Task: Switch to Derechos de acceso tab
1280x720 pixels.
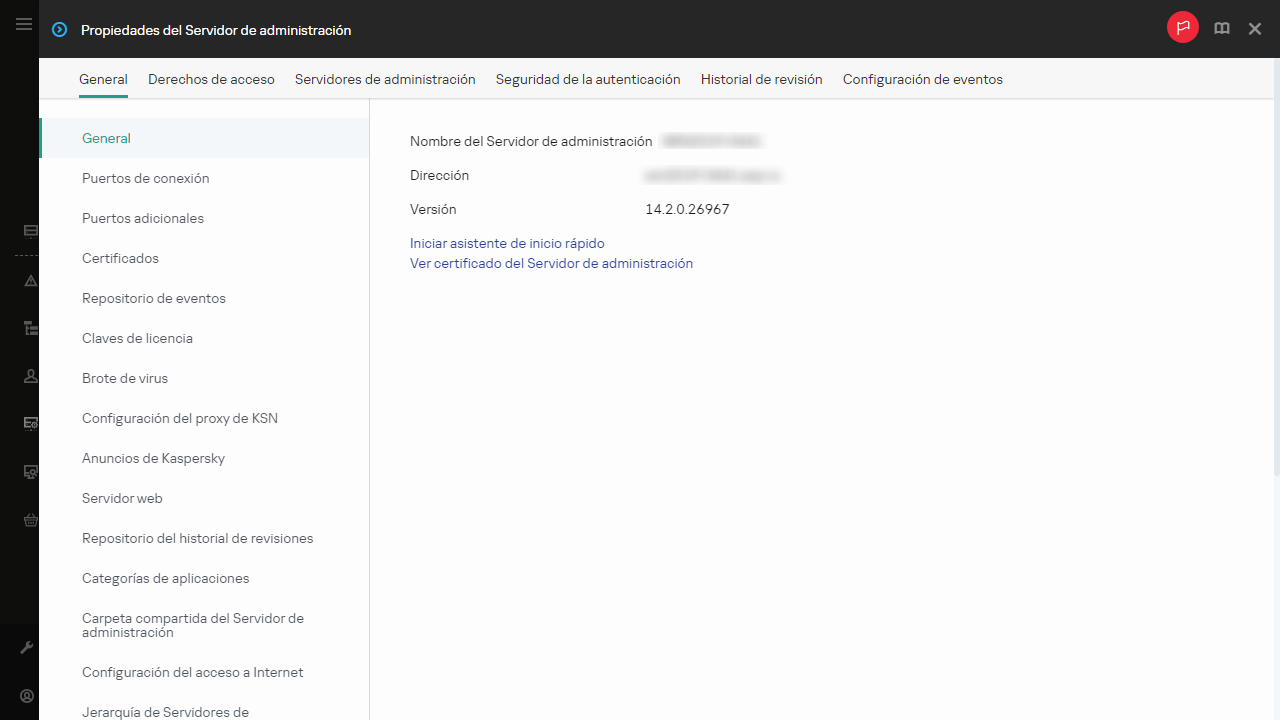Action: point(211,79)
